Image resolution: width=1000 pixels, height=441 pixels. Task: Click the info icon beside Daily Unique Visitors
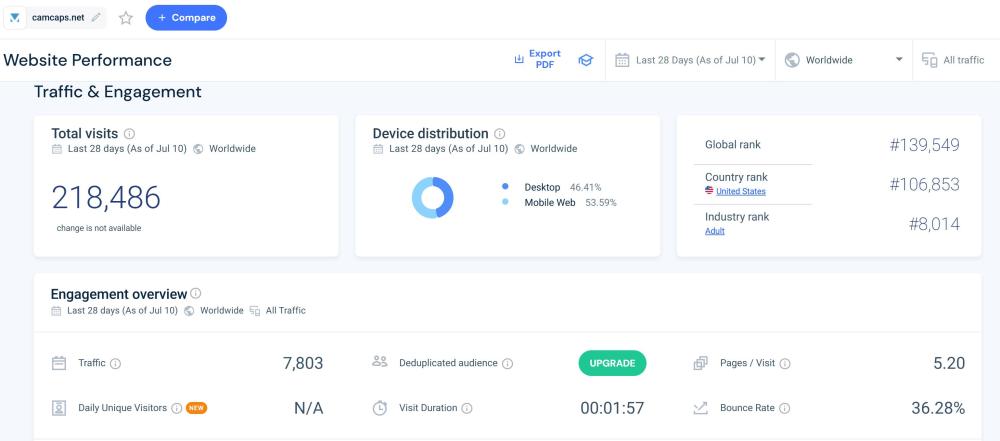pos(177,408)
